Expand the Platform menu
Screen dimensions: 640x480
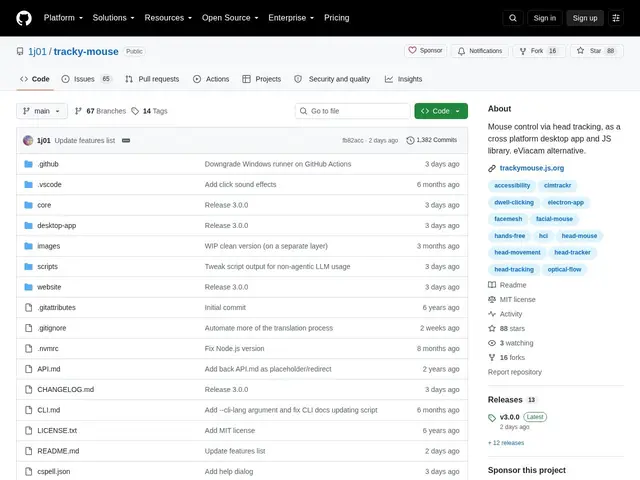[63, 18]
